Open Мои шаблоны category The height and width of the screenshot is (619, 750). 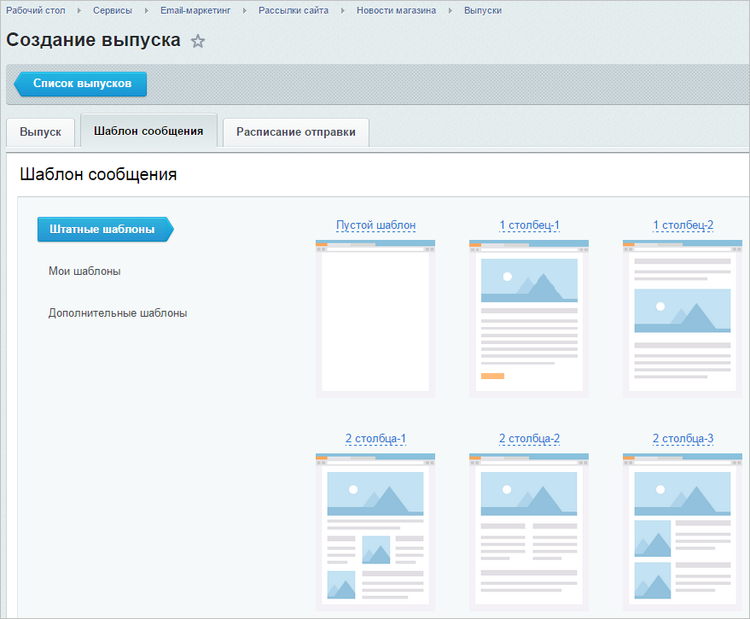pyautogui.click(x=85, y=271)
